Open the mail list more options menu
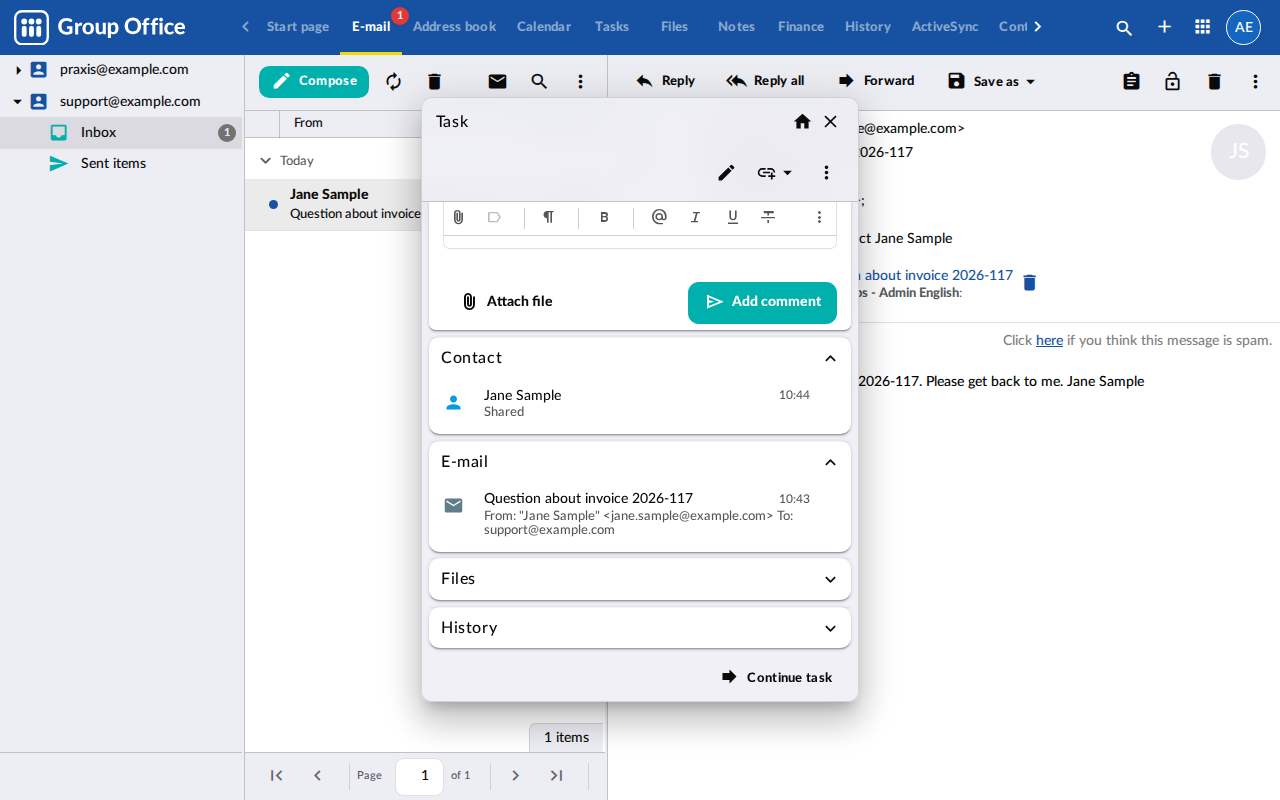The image size is (1280, 800). point(580,81)
